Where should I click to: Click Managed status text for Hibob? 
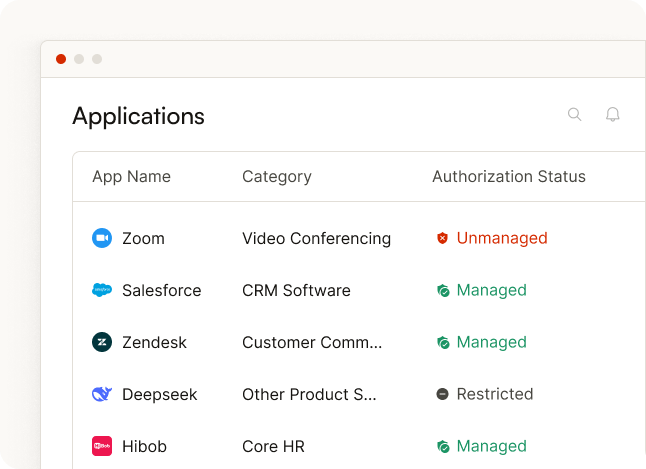(492, 446)
